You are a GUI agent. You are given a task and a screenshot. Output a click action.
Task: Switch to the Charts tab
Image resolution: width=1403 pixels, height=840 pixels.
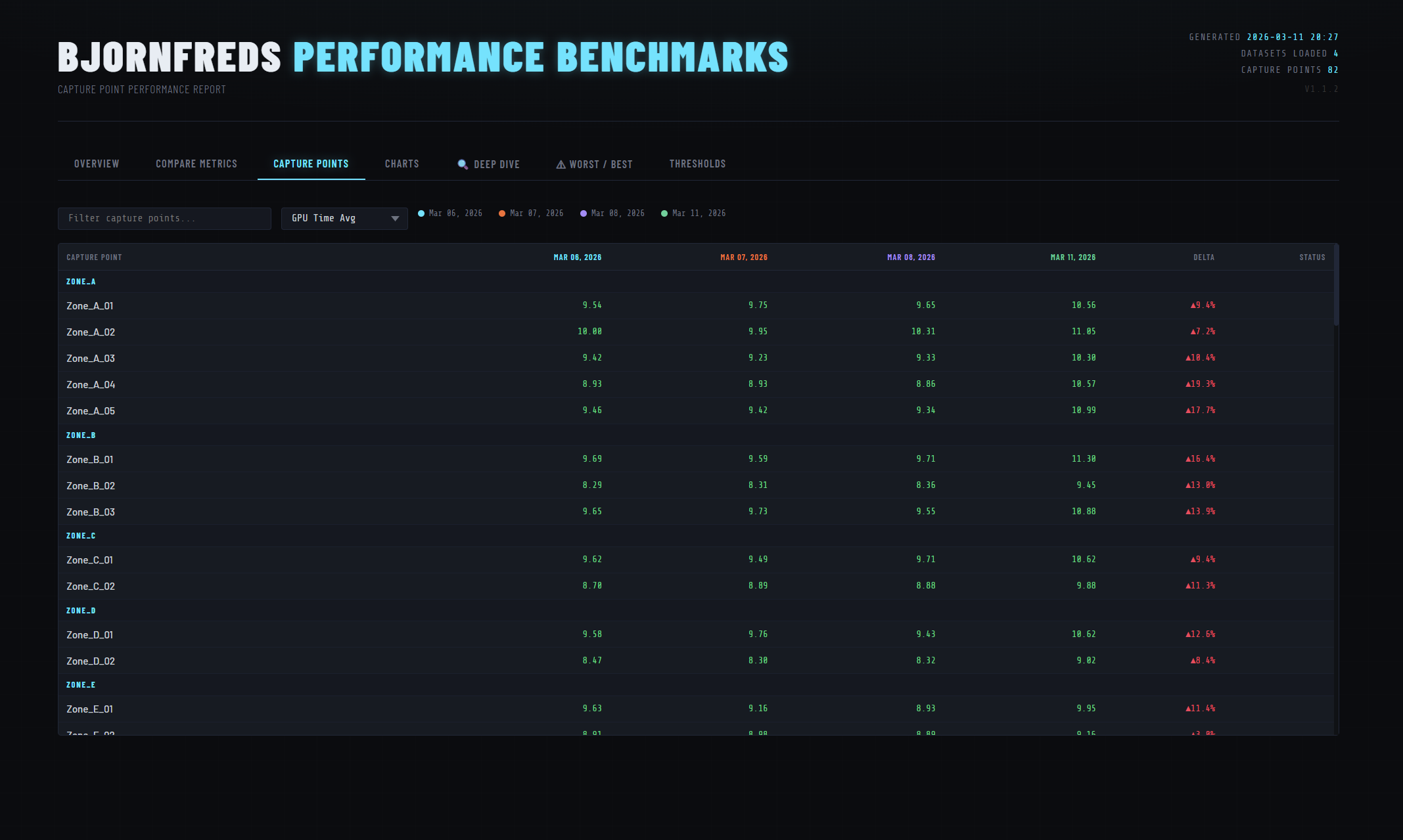[402, 164]
